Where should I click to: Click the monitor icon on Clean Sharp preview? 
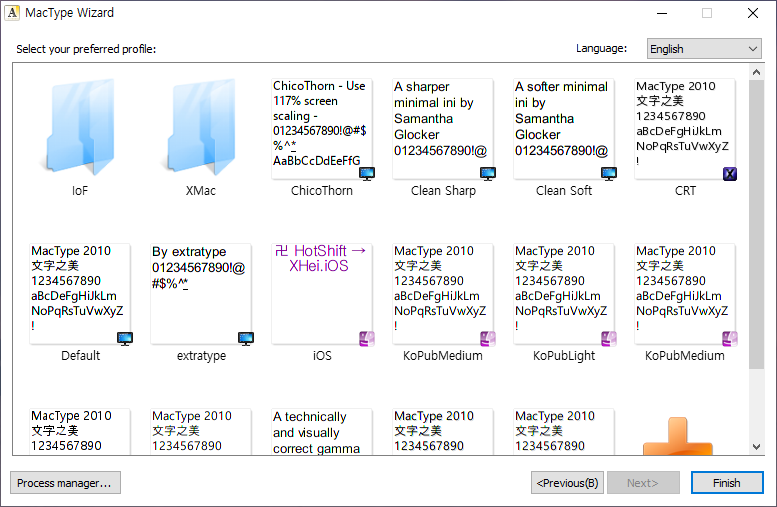point(488,173)
